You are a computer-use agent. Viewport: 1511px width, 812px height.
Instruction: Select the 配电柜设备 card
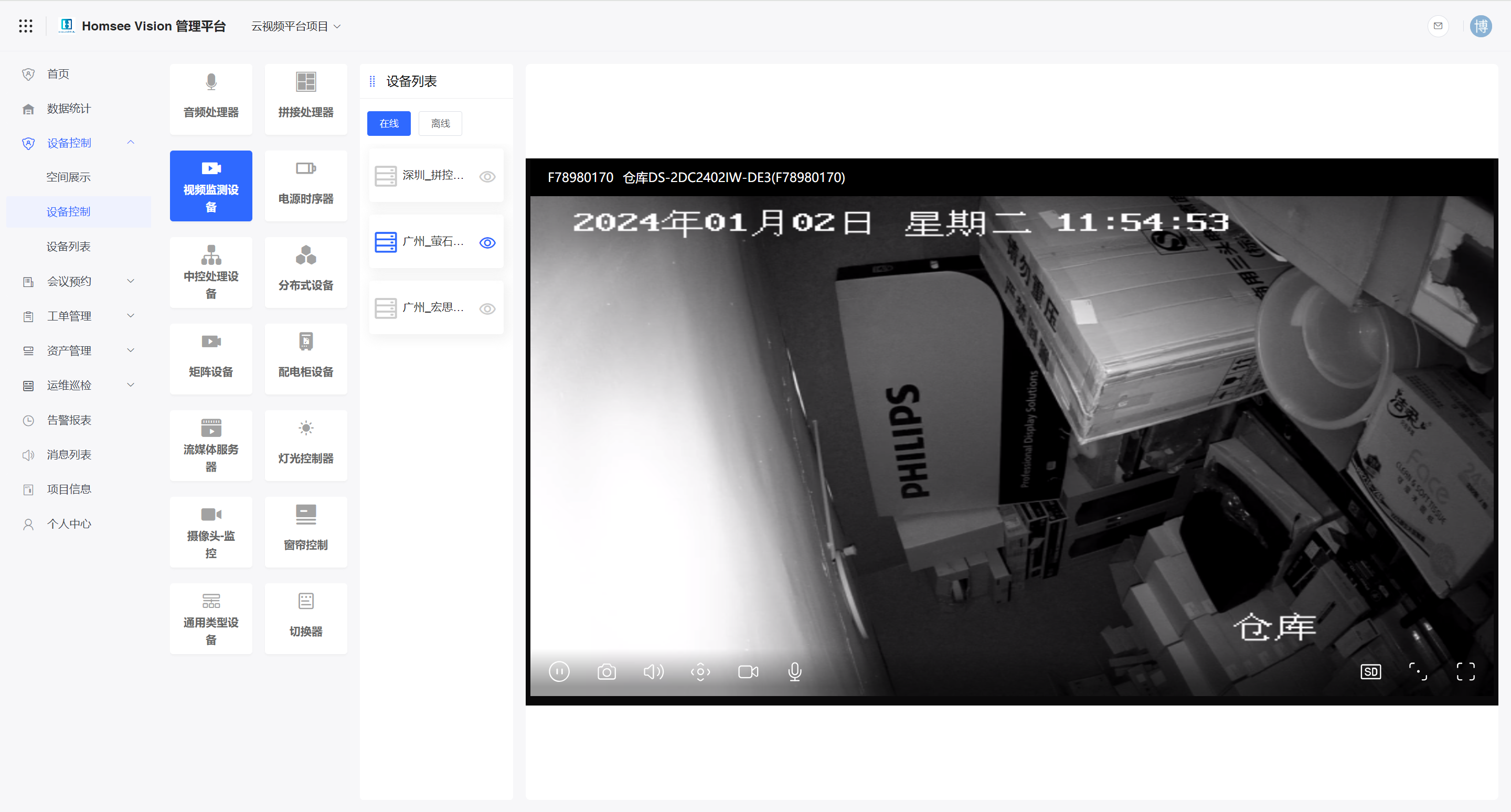tap(305, 359)
